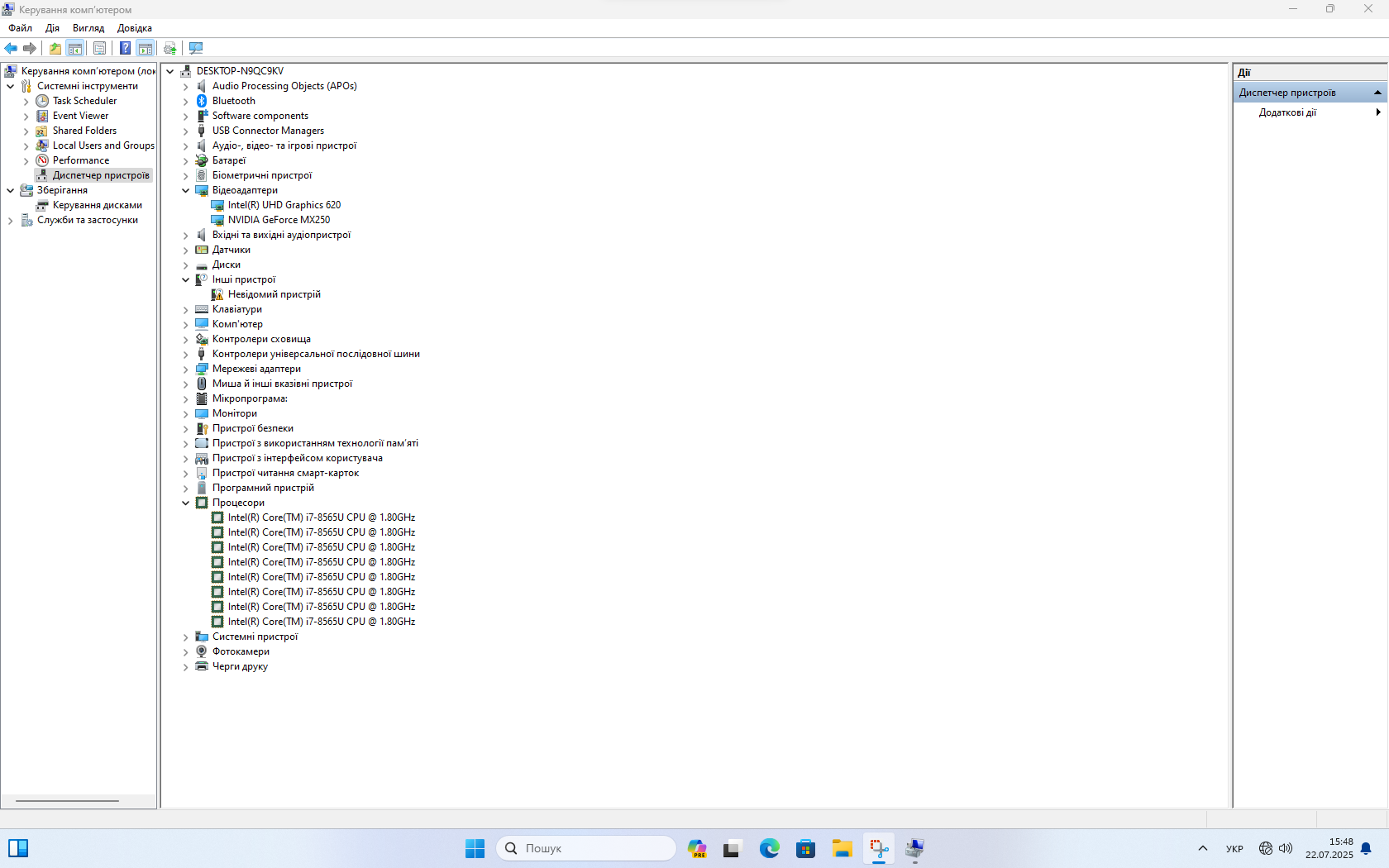This screenshot has height=868, width=1389.
Task: Click Update device driver toolbar icon
Action: coord(170,48)
